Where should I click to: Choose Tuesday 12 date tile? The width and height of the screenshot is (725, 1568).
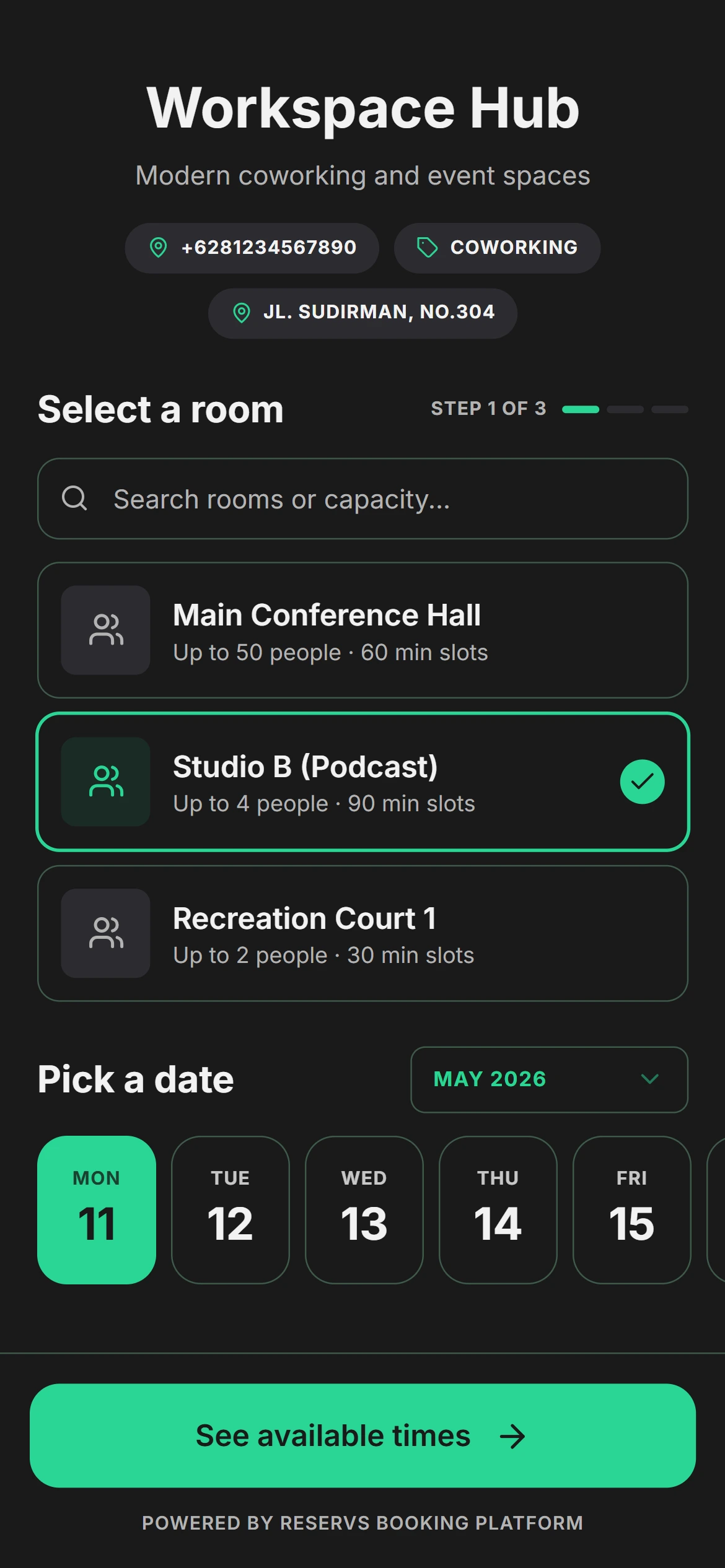pyautogui.click(x=231, y=1210)
